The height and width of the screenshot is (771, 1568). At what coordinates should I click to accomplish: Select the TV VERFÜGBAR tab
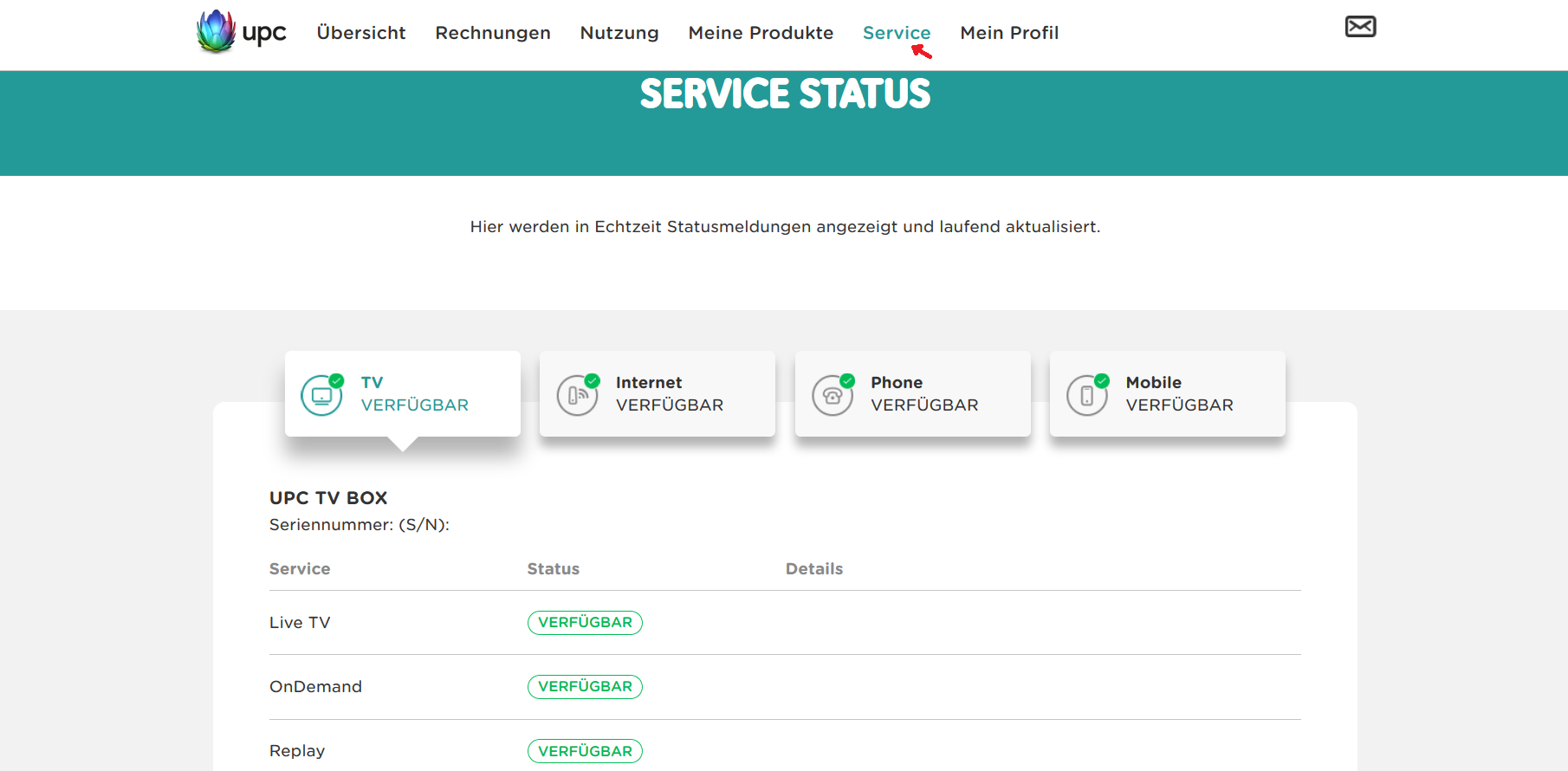[x=403, y=394]
